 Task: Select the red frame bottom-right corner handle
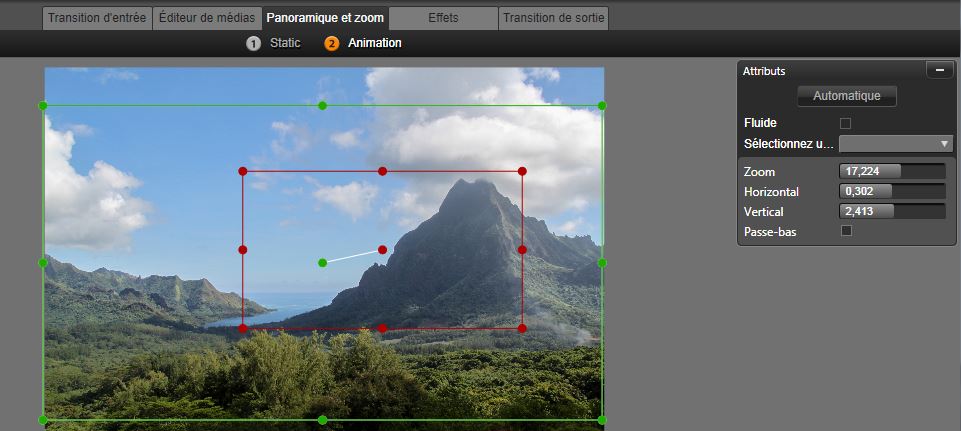click(522, 328)
